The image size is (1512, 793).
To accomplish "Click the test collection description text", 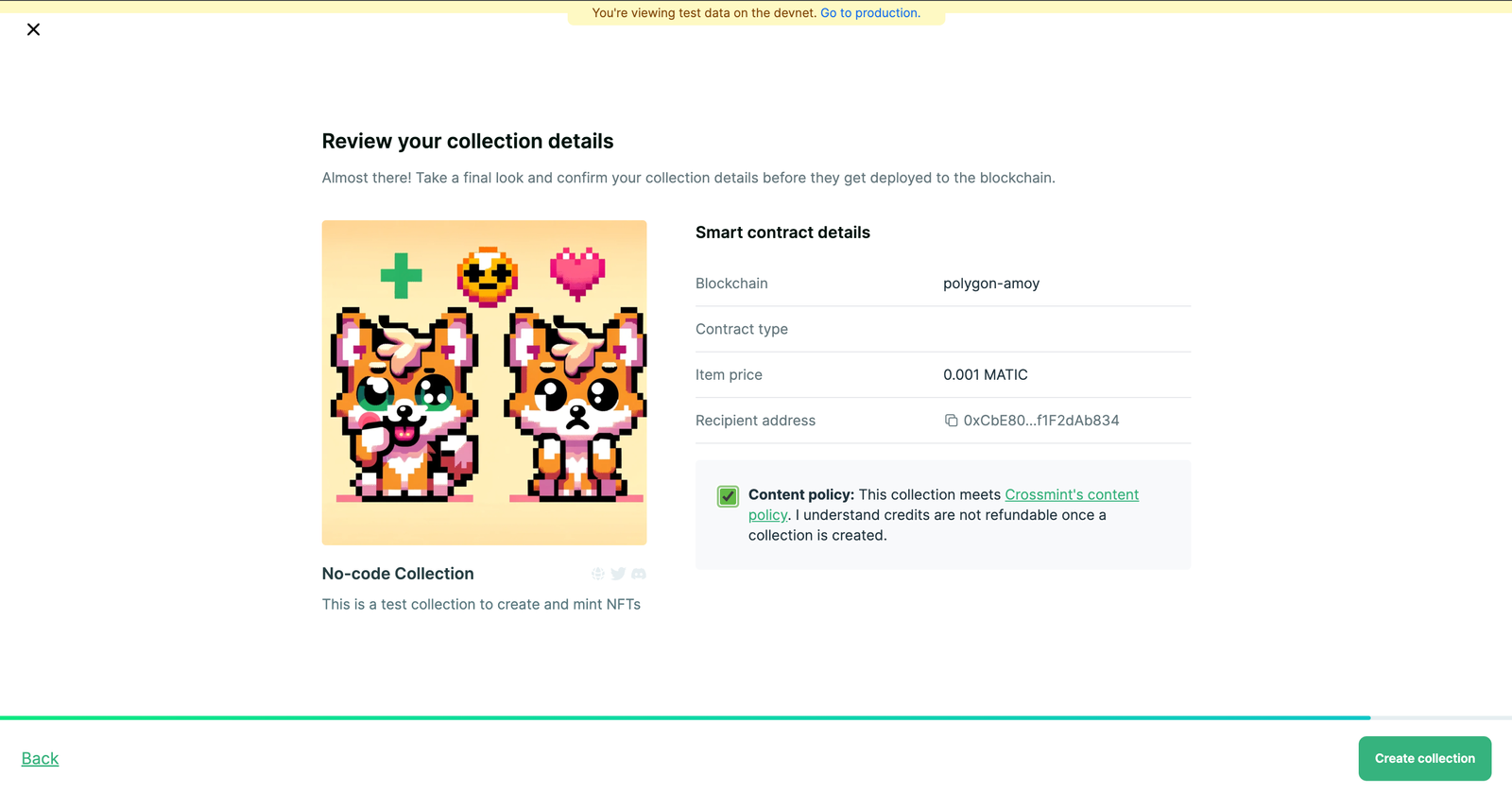I will (481, 604).
